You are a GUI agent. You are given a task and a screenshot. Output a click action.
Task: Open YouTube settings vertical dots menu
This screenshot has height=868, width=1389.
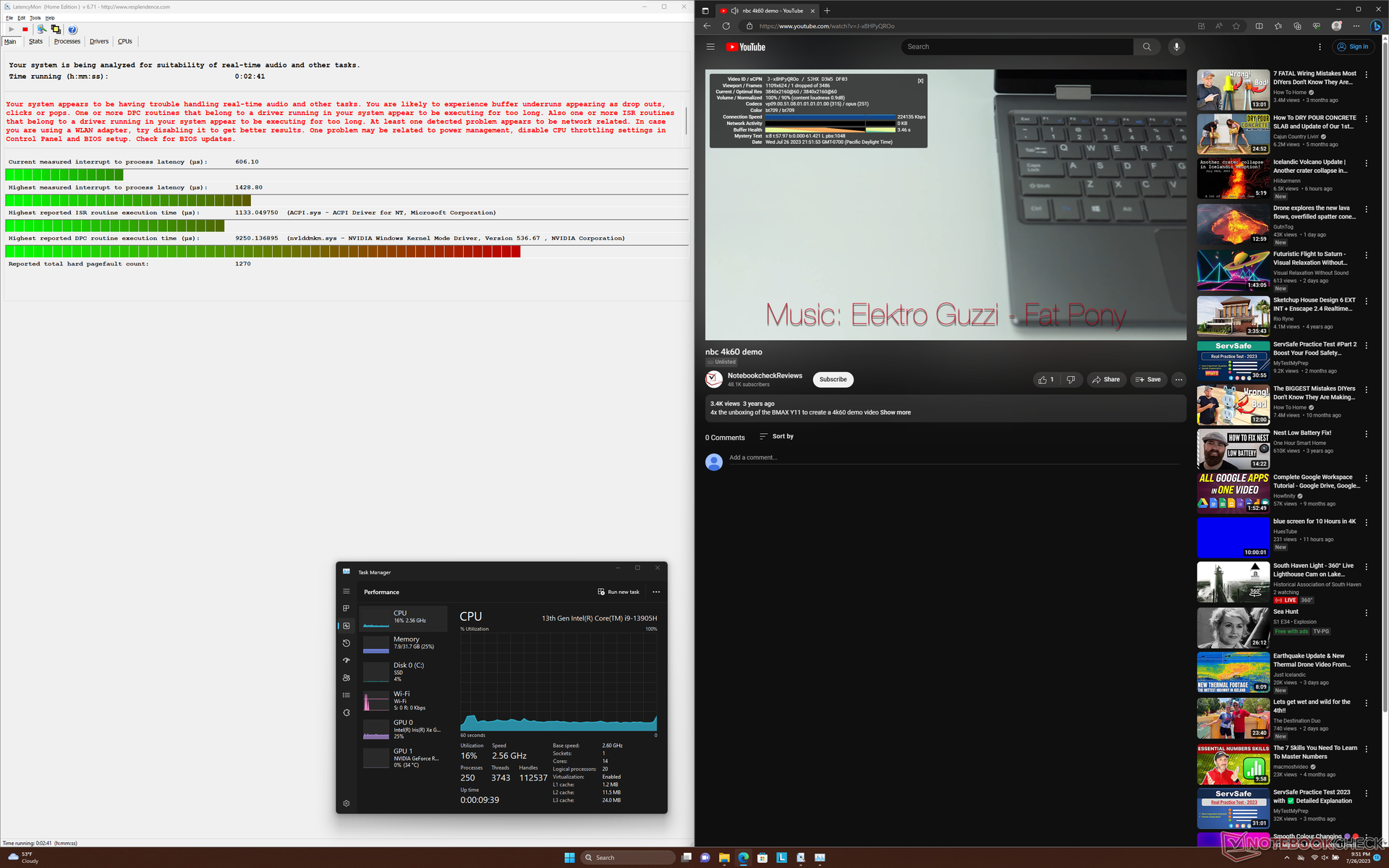pyautogui.click(x=1320, y=47)
